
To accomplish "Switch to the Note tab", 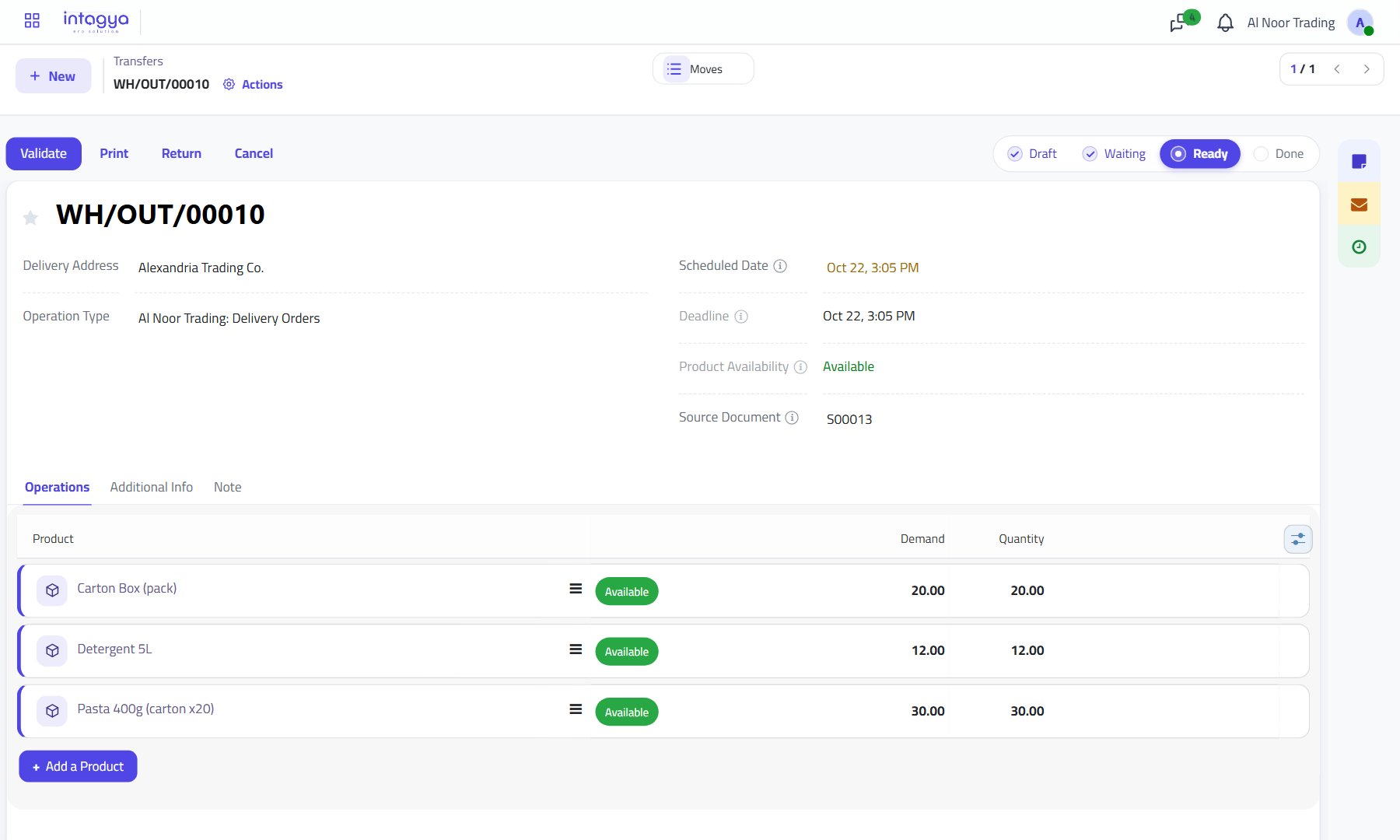I will pos(228,488).
